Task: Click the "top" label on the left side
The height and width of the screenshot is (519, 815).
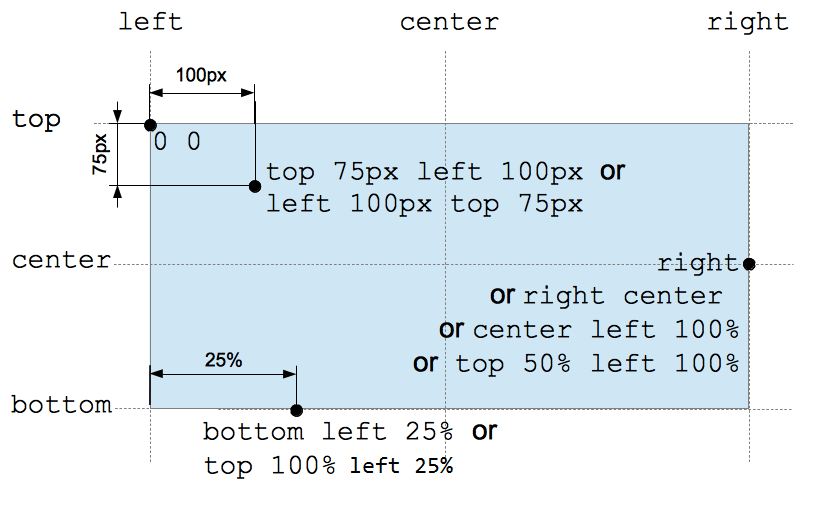Action: click(x=37, y=120)
